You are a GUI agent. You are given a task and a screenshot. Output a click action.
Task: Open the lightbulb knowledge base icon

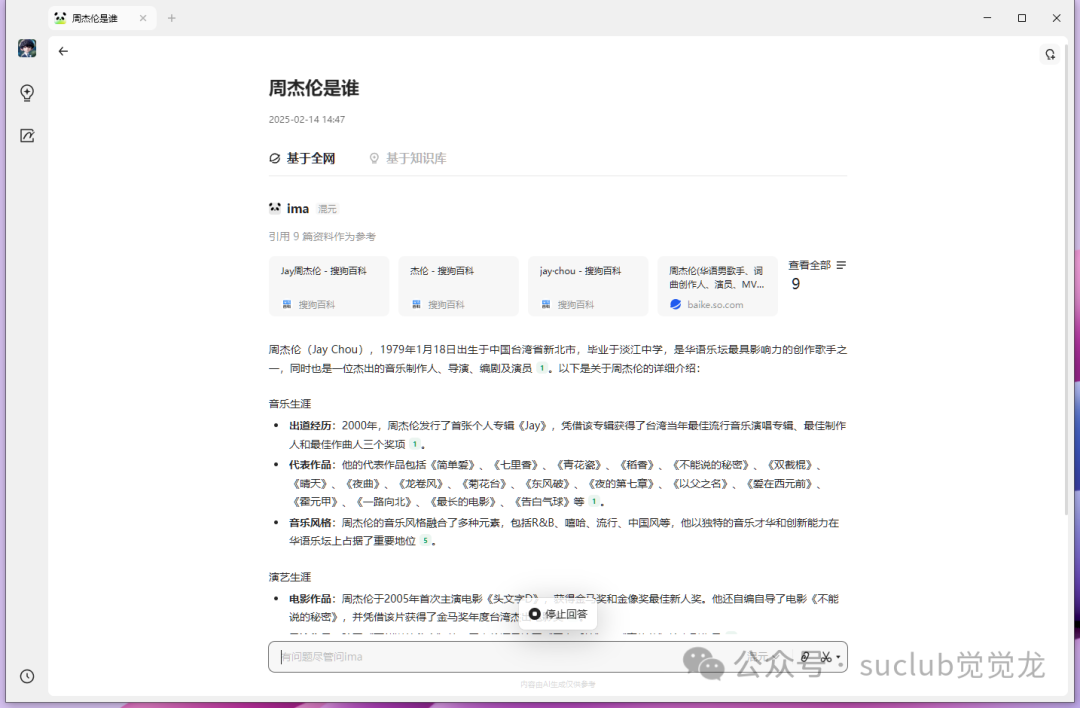pyautogui.click(x=27, y=93)
